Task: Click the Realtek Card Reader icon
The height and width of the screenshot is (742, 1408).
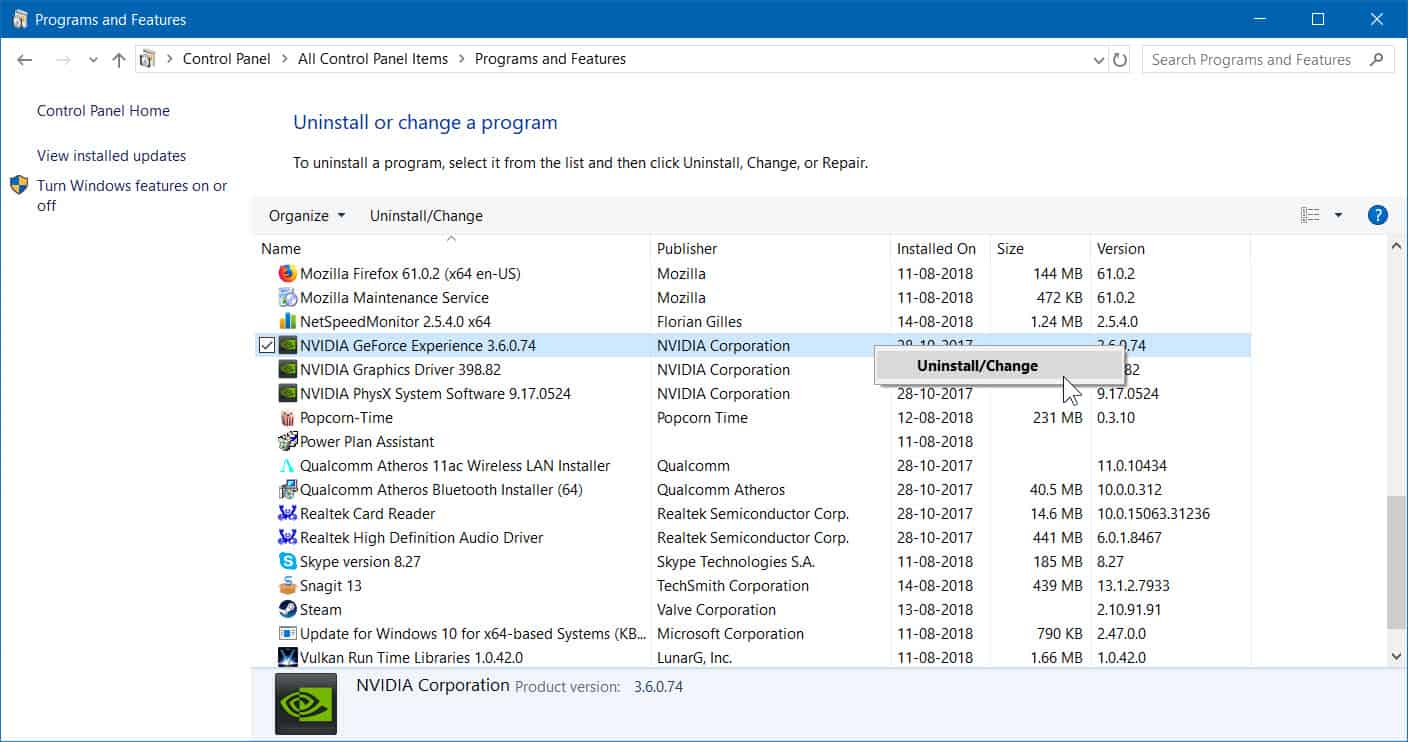Action: [288, 513]
